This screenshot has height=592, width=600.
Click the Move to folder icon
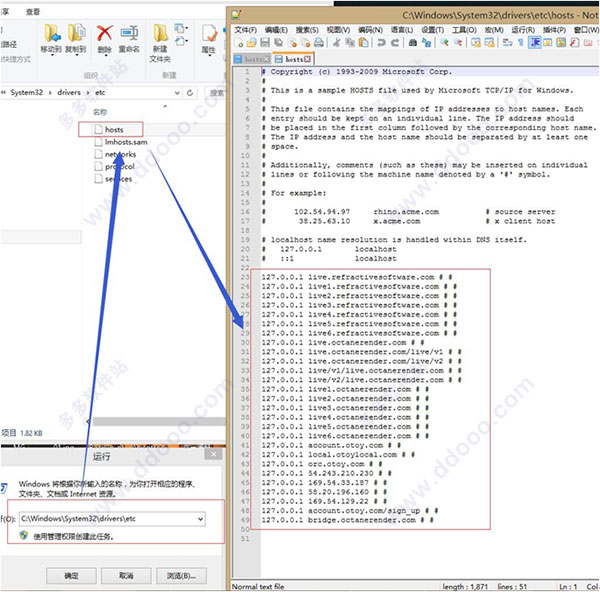52,33
